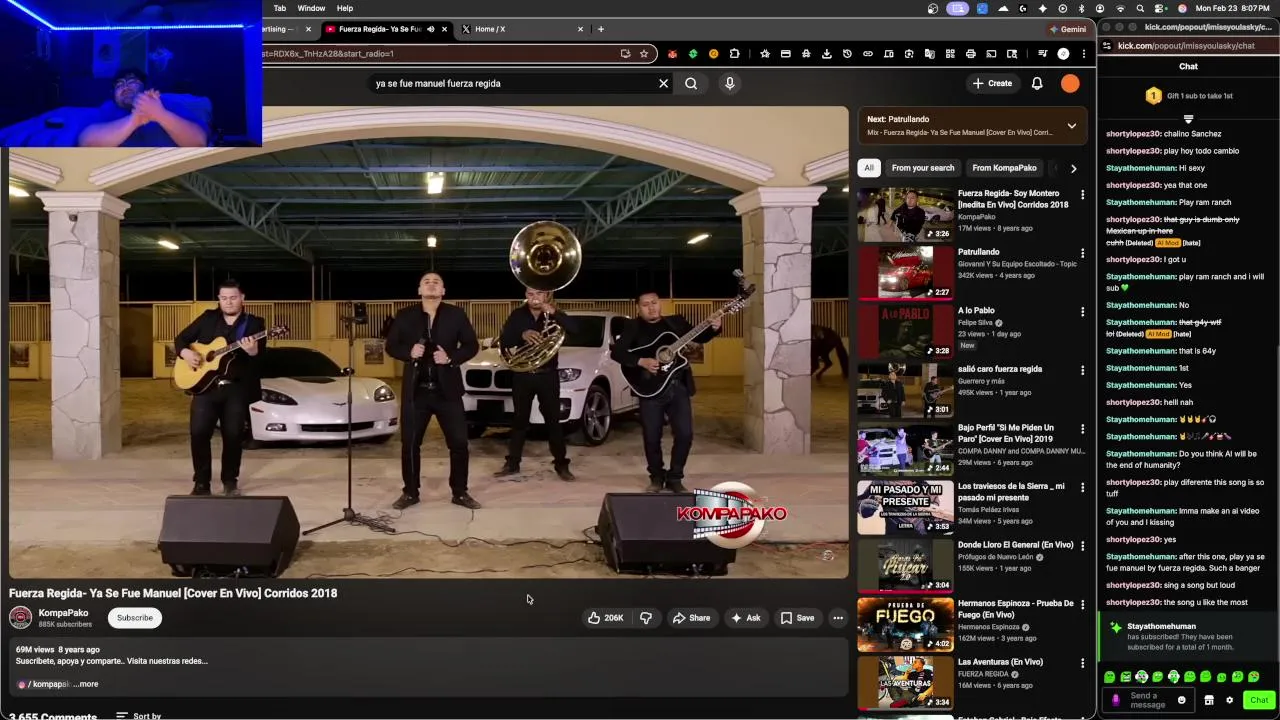The image size is (1280, 720).
Task: Click the Ask button
Action: (745, 618)
